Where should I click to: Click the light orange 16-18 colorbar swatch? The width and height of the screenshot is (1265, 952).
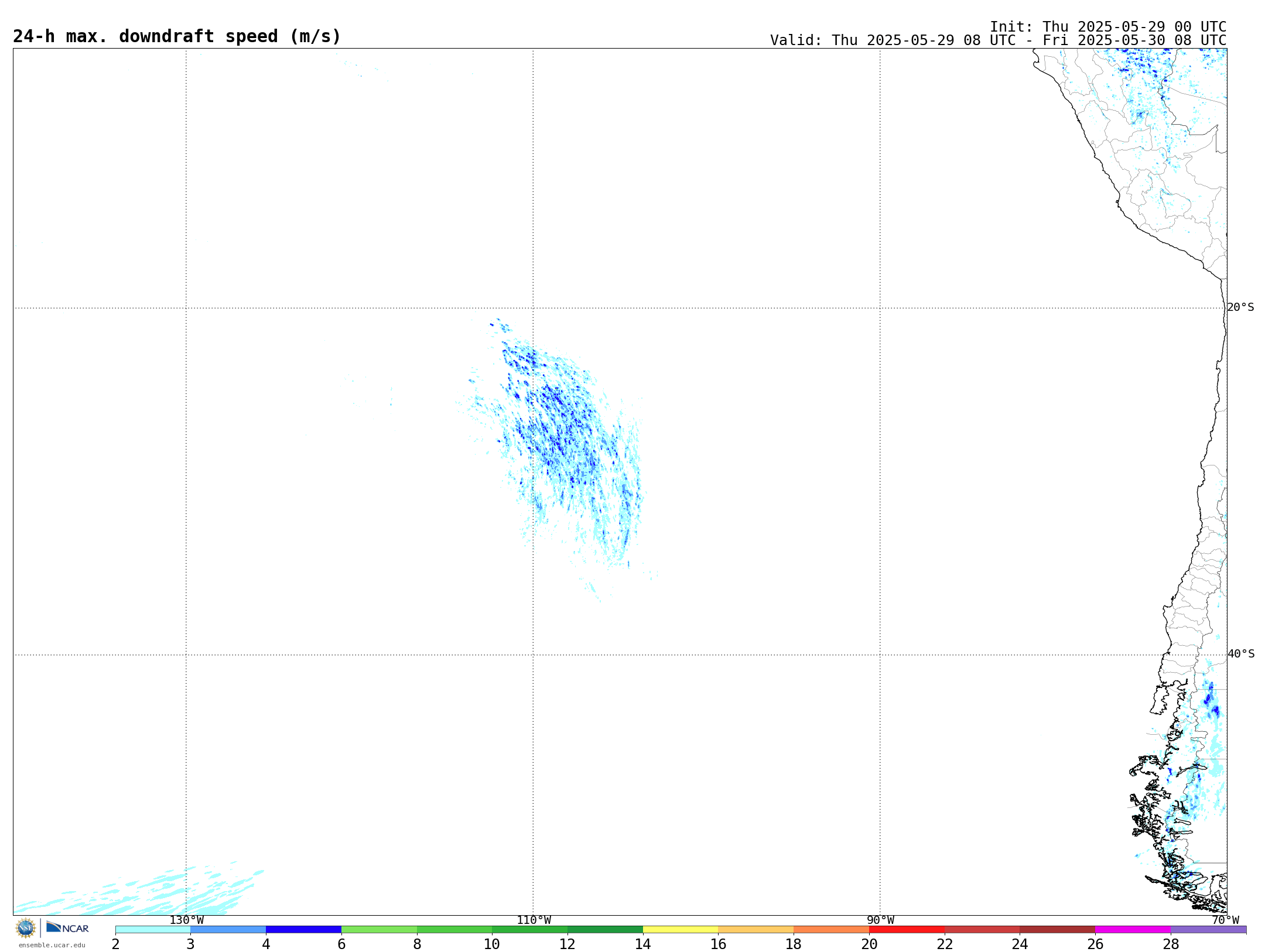[x=756, y=930]
